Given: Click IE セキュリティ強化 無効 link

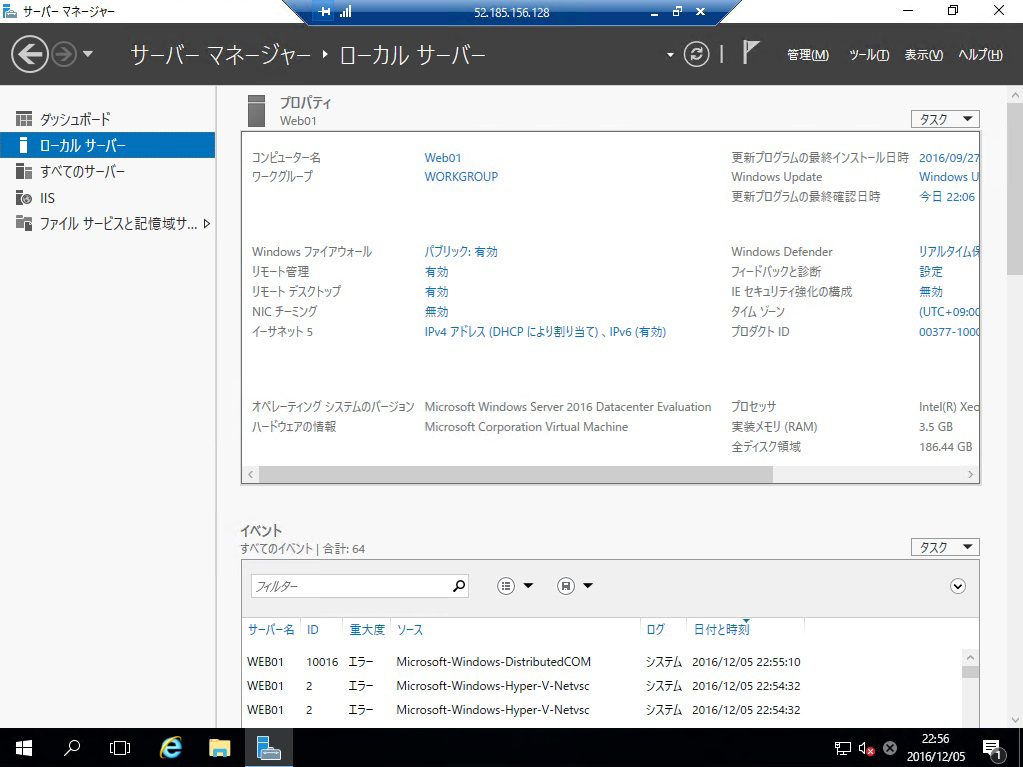Looking at the screenshot, I should 930,292.
